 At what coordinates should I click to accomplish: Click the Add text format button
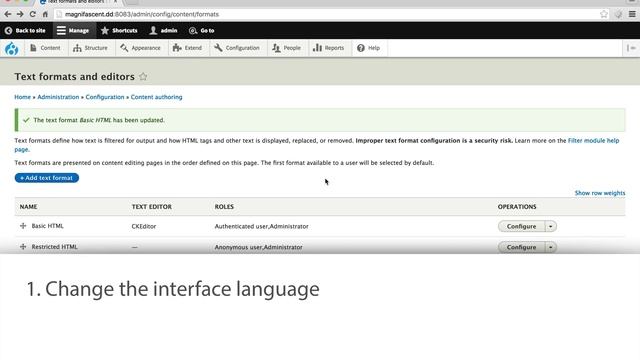47,178
